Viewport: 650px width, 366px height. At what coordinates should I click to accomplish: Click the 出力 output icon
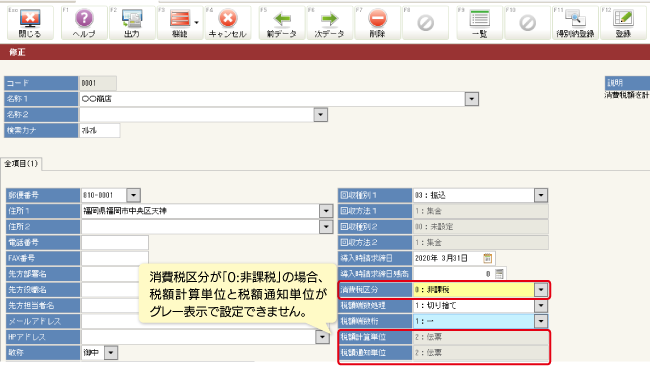pos(132,23)
